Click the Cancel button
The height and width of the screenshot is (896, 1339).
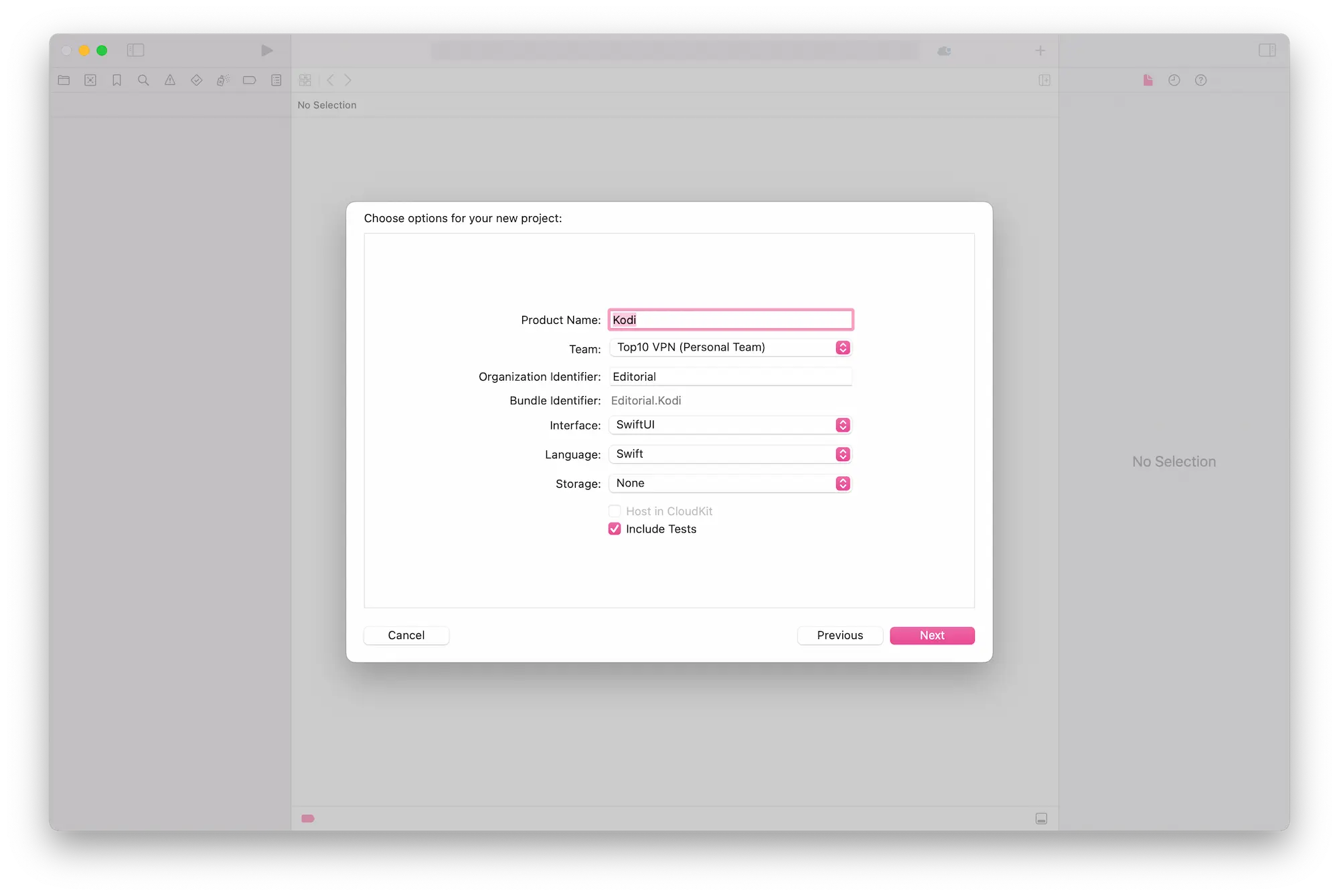[406, 635]
